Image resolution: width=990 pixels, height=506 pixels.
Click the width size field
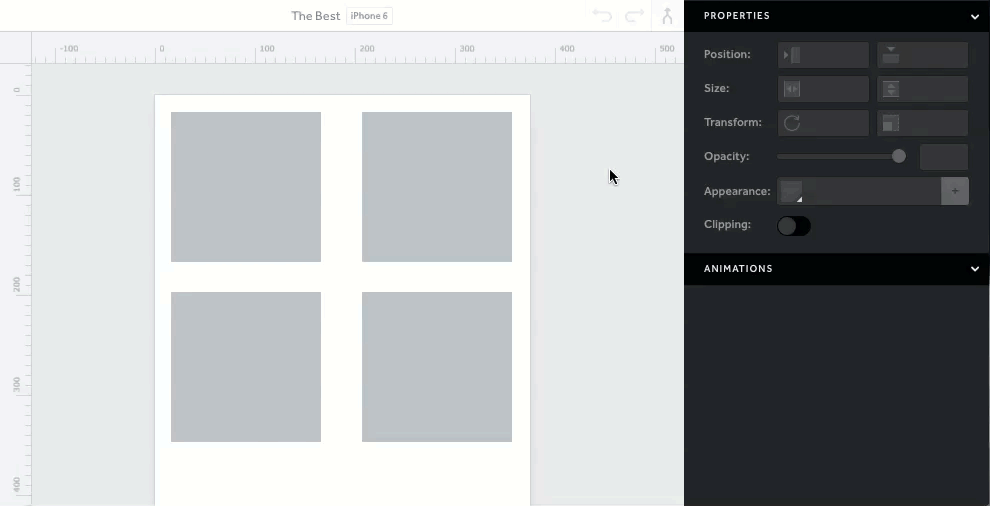(x=823, y=89)
